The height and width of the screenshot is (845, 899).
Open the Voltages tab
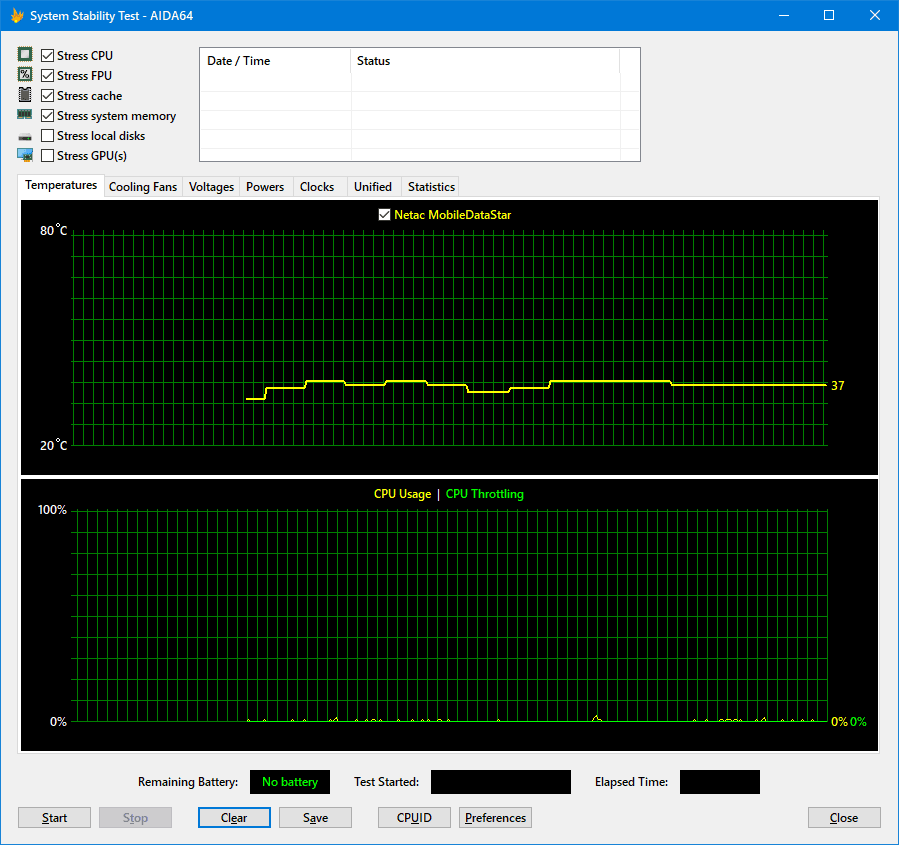click(211, 187)
